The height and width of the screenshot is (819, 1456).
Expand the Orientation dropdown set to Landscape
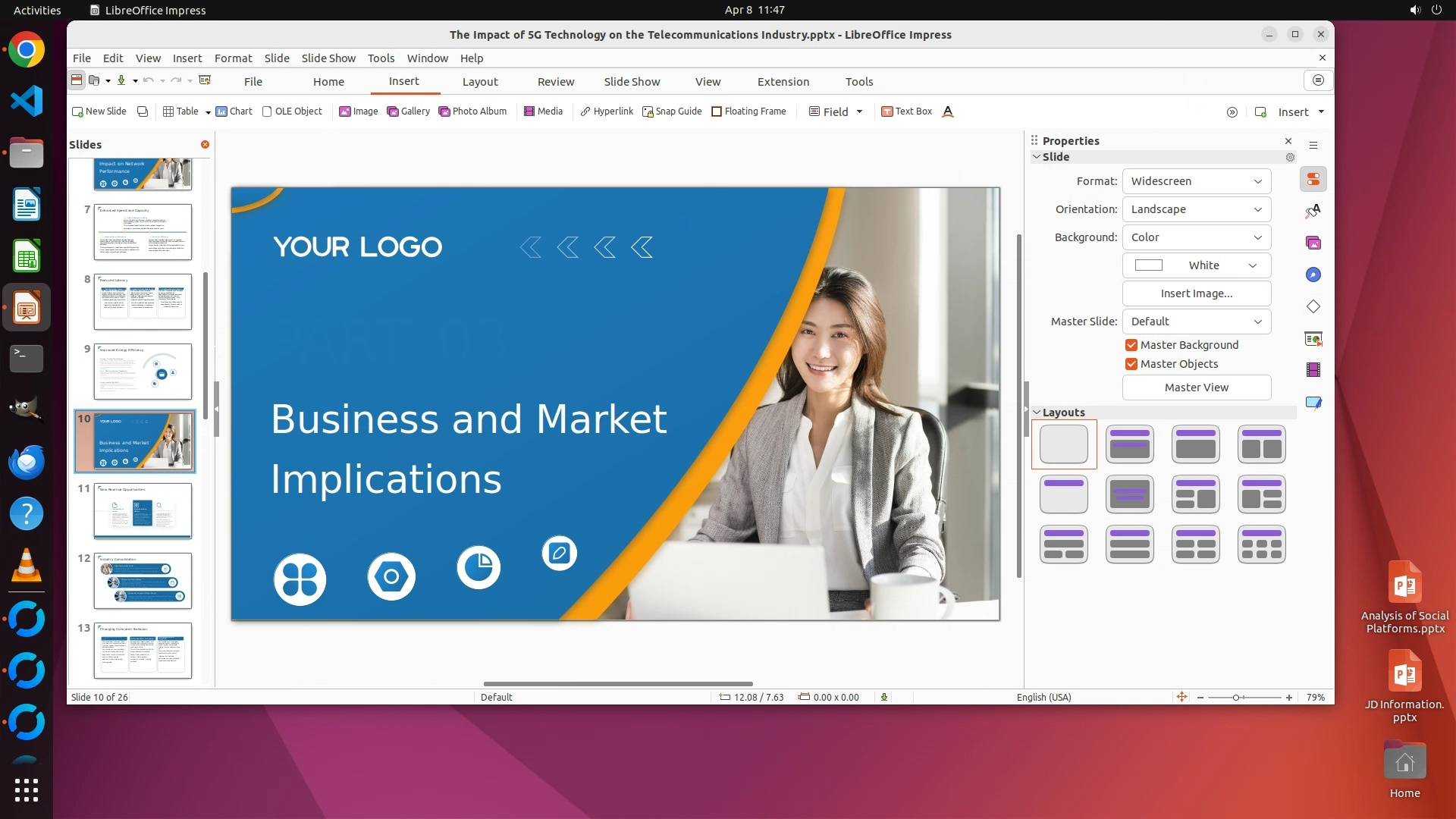[x=1196, y=209]
